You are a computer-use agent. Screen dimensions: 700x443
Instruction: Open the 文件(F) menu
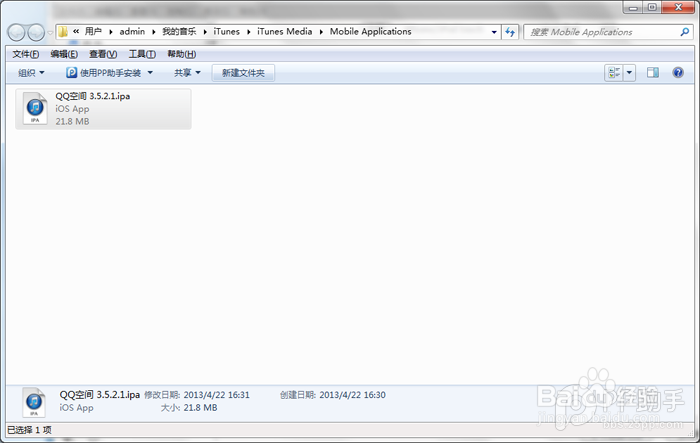point(25,54)
